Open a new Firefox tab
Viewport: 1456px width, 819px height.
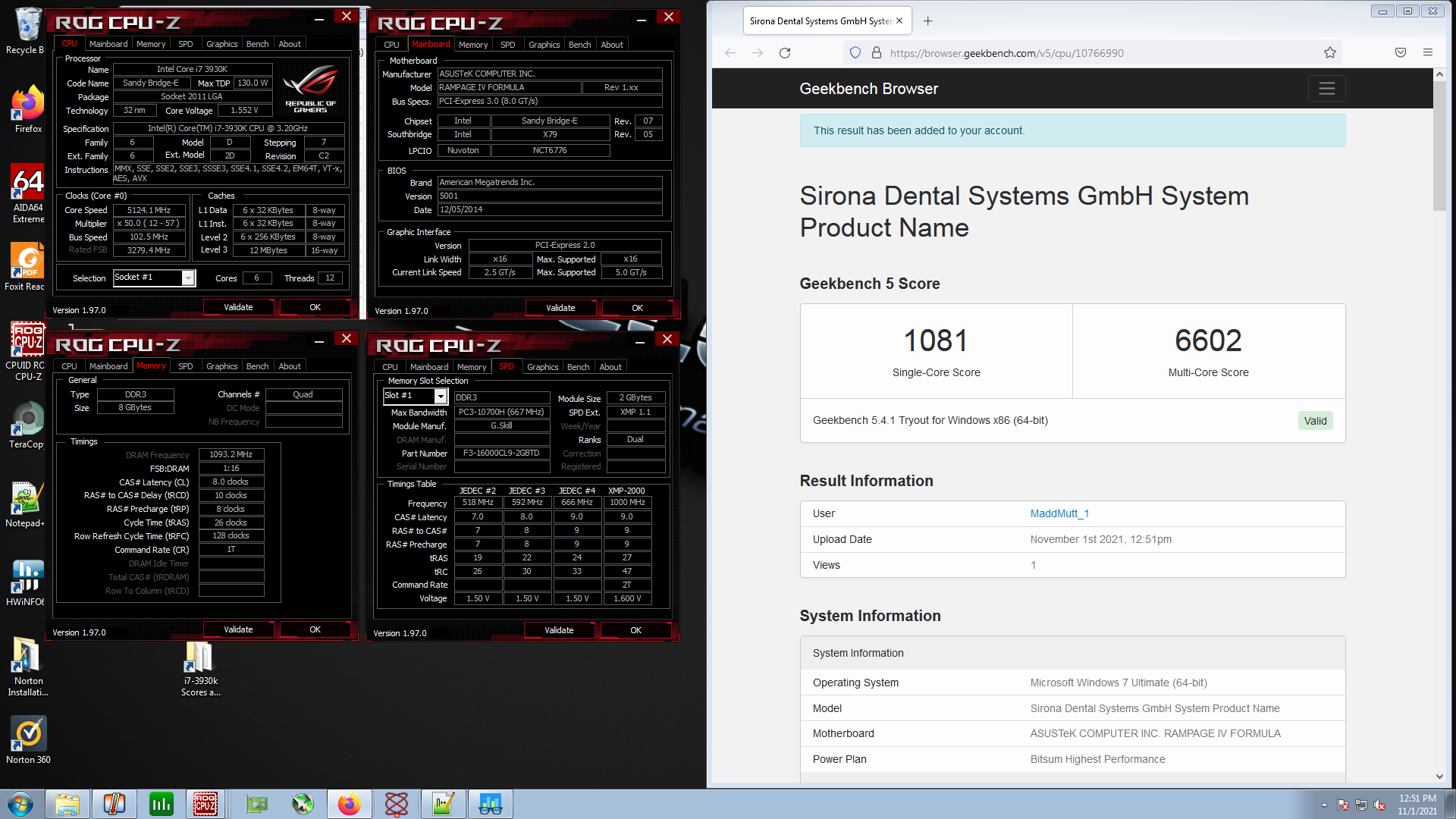tap(927, 21)
